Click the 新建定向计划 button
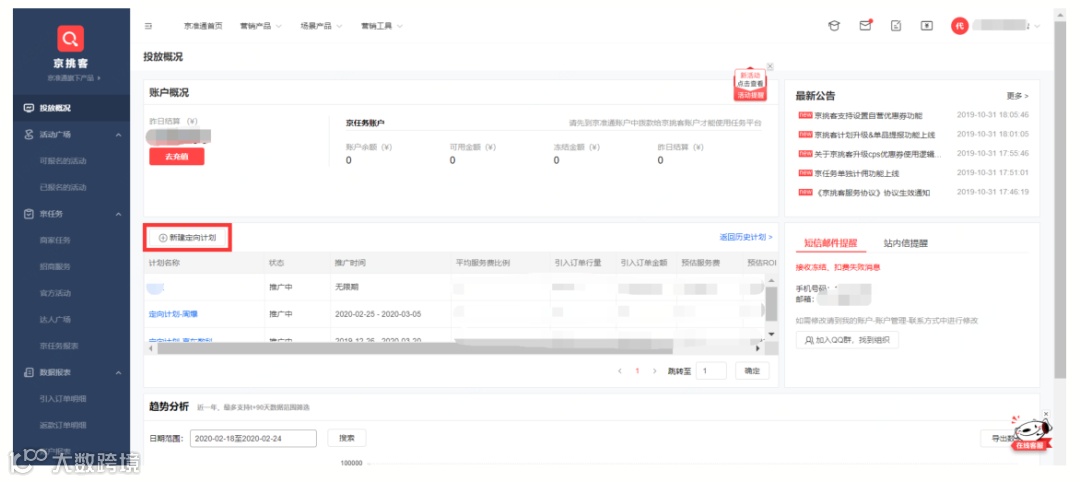 click(x=187, y=238)
